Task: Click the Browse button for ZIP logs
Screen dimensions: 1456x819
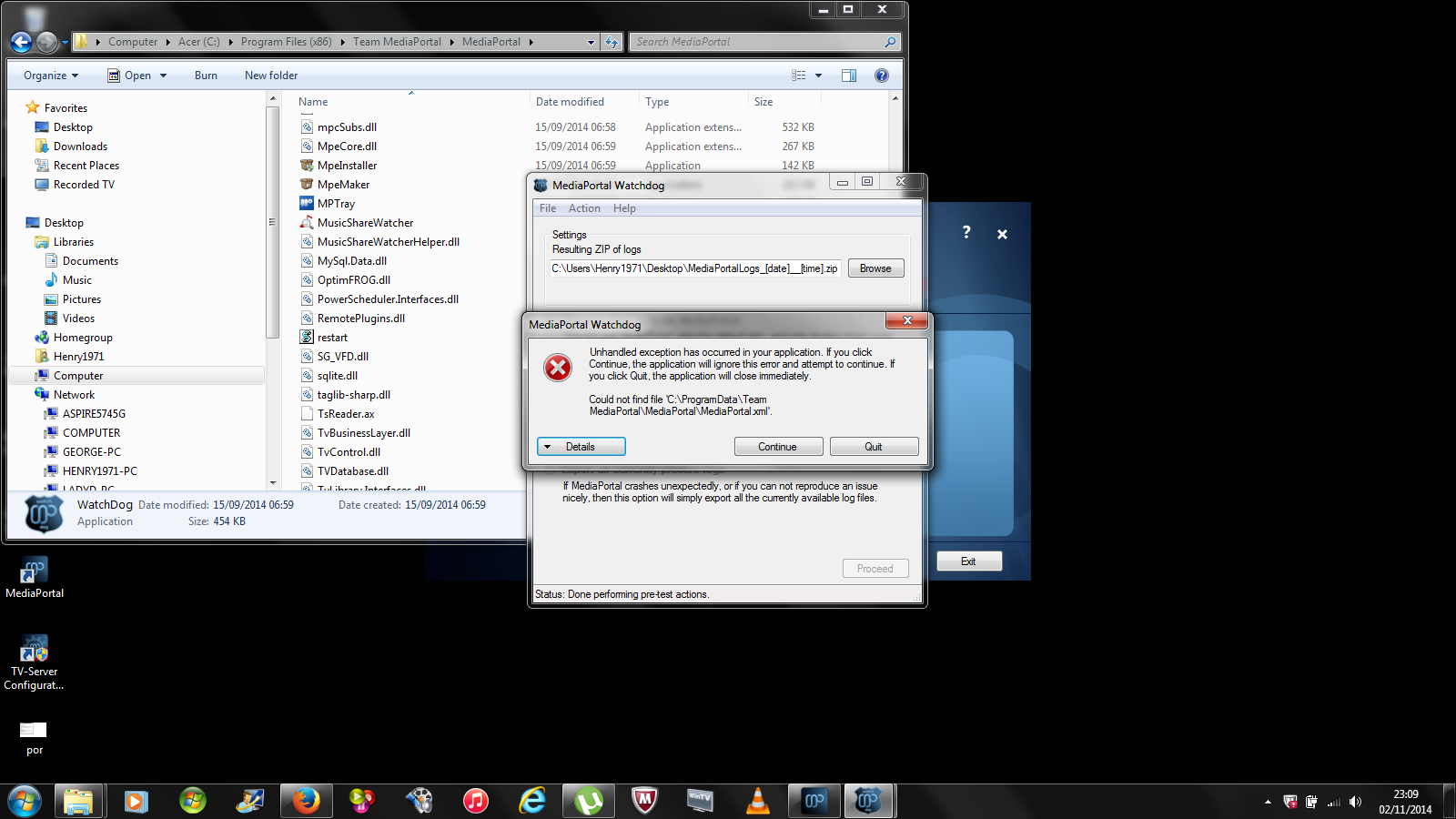Action: (x=875, y=268)
